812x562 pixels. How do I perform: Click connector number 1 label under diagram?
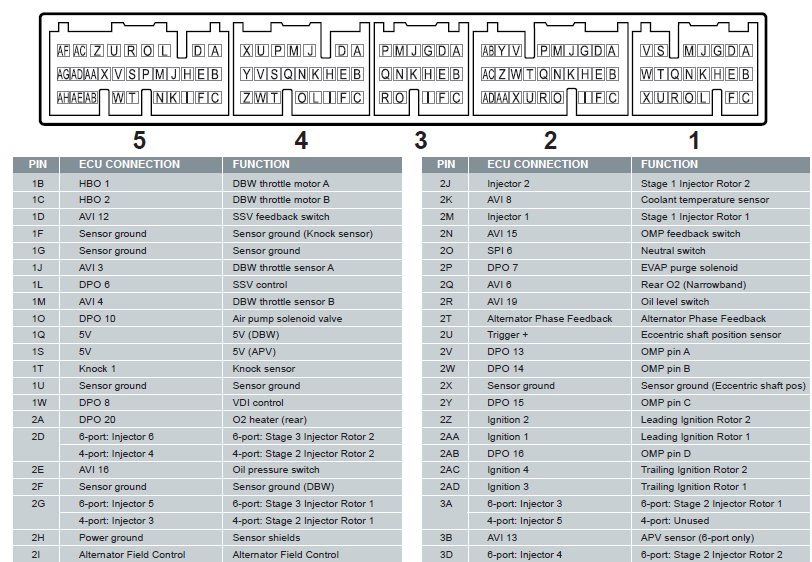694,140
